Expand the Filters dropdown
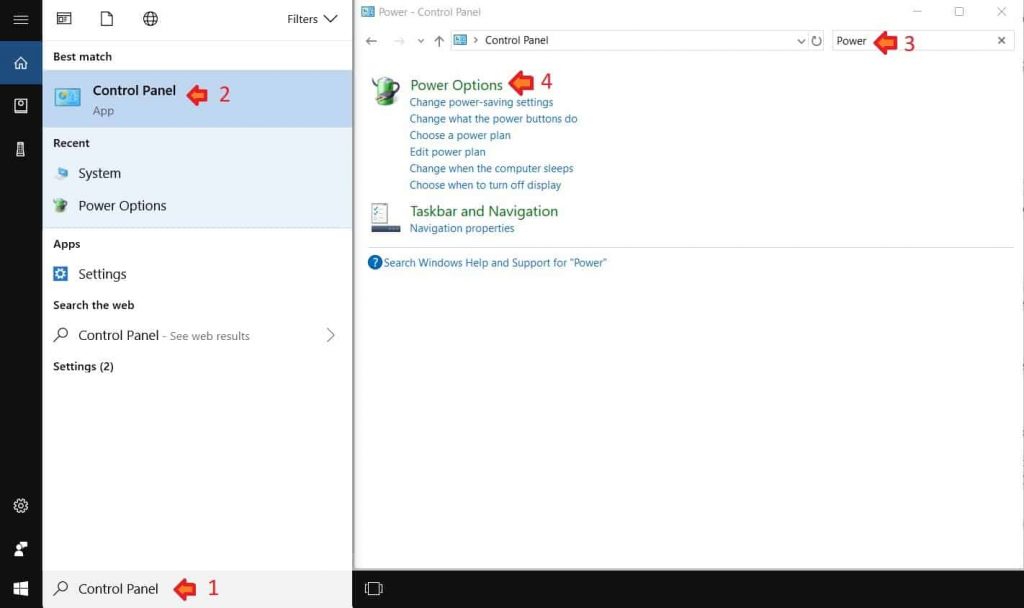This screenshot has width=1024, height=608. (x=312, y=18)
